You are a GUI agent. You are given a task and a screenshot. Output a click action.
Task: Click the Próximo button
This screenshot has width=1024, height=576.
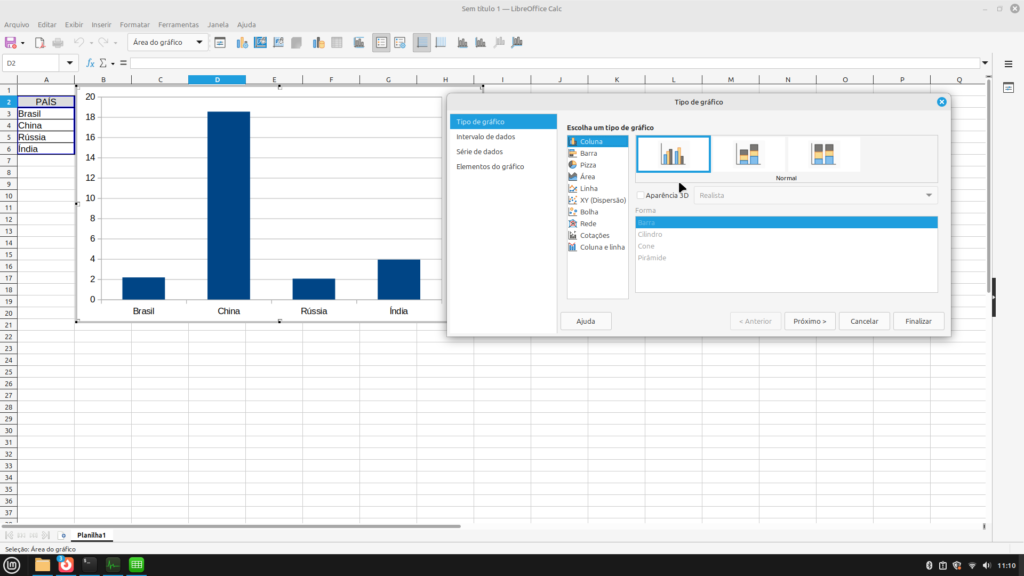tap(810, 321)
